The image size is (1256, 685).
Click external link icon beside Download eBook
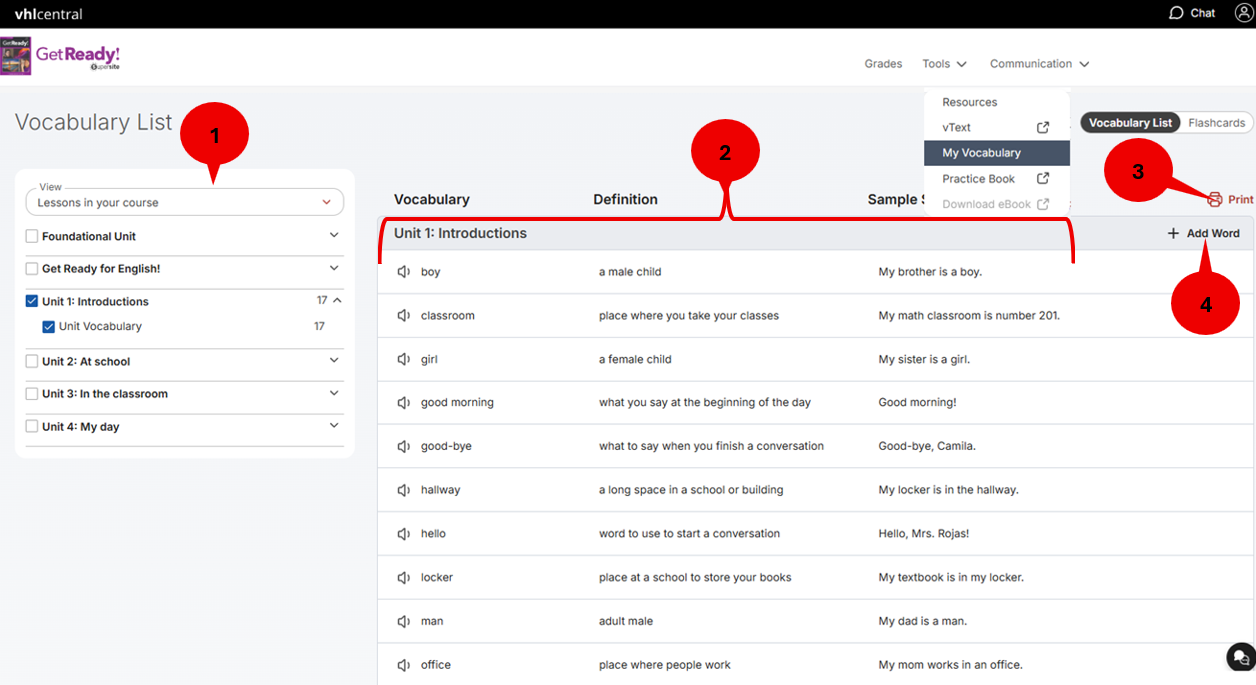coord(1043,204)
